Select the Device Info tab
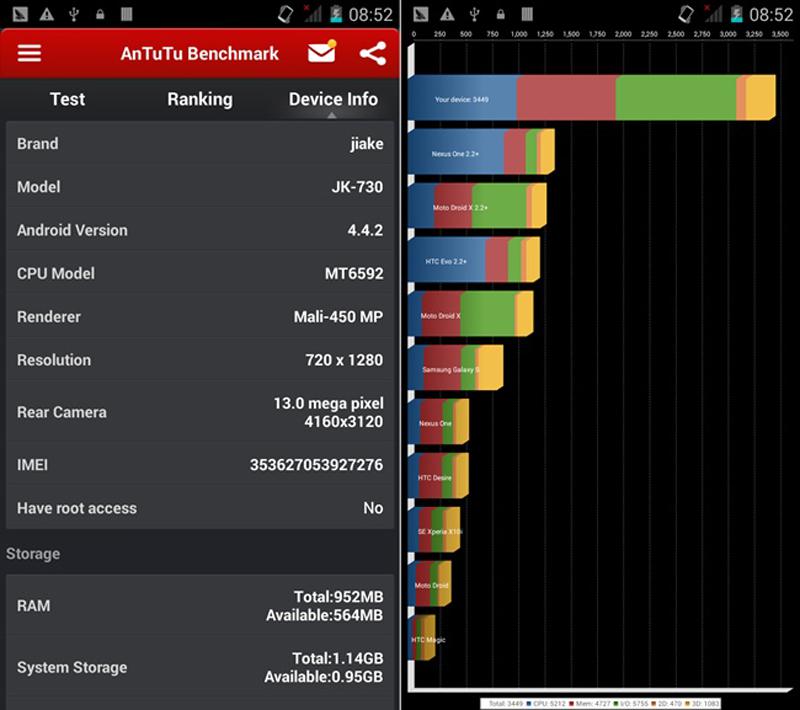This screenshot has width=800, height=710. [333, 99]
